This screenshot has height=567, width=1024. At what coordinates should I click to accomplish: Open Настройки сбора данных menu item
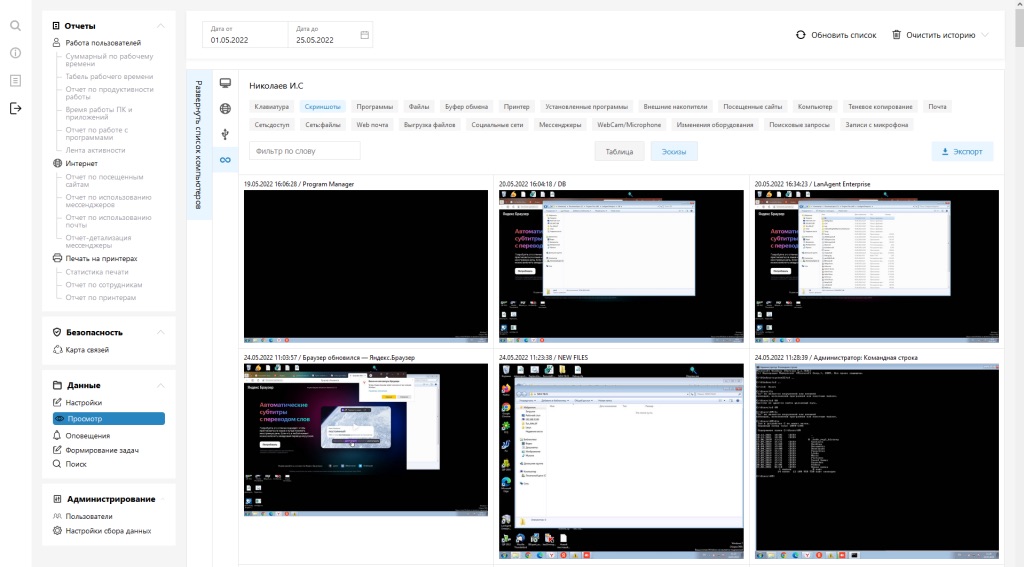108,531
